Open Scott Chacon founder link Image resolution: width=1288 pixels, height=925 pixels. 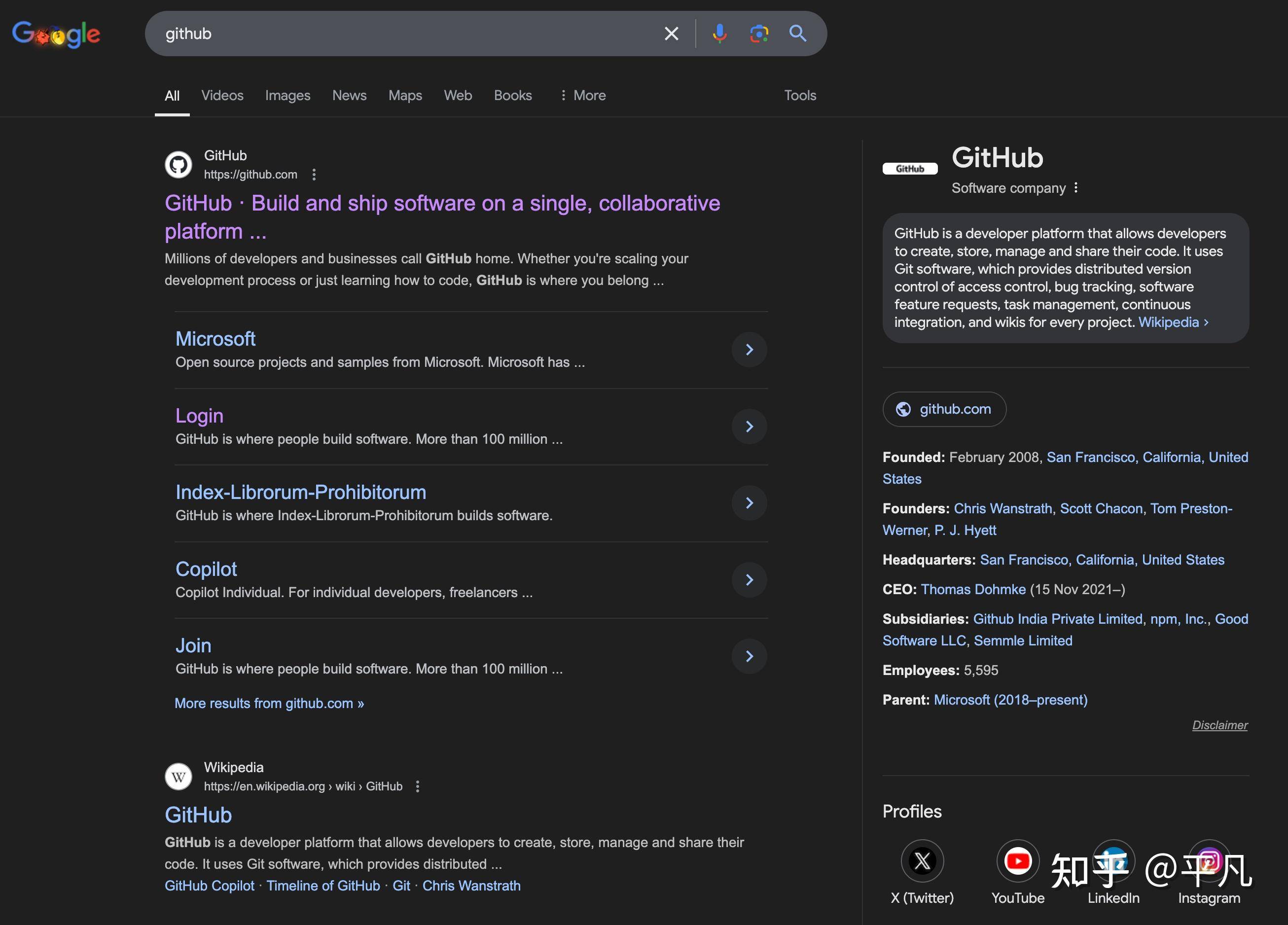pos(1101,508)
